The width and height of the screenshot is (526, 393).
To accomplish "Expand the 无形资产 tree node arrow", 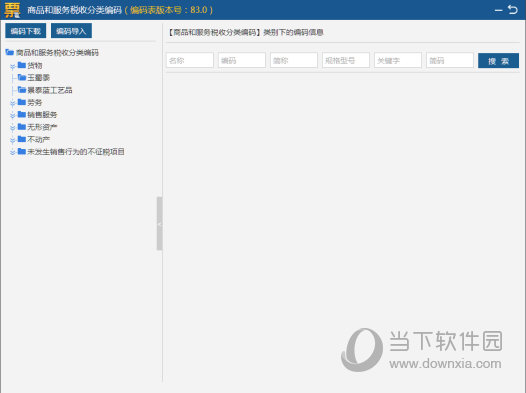I will coord(12,128).
